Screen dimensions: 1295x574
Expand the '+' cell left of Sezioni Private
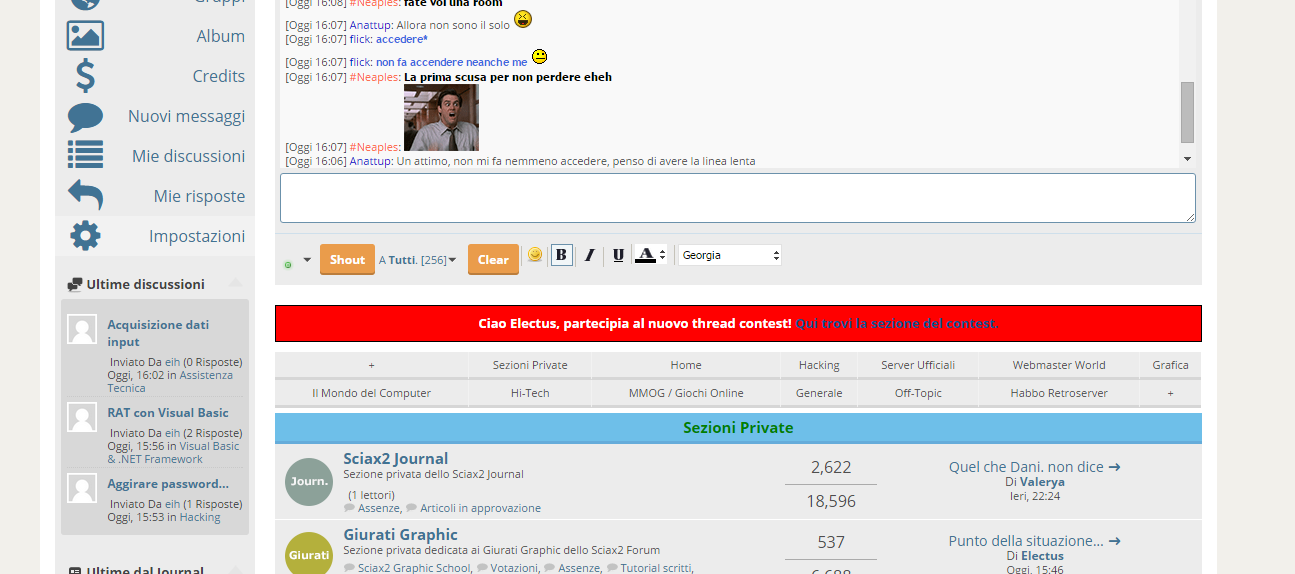pos(371,365)
